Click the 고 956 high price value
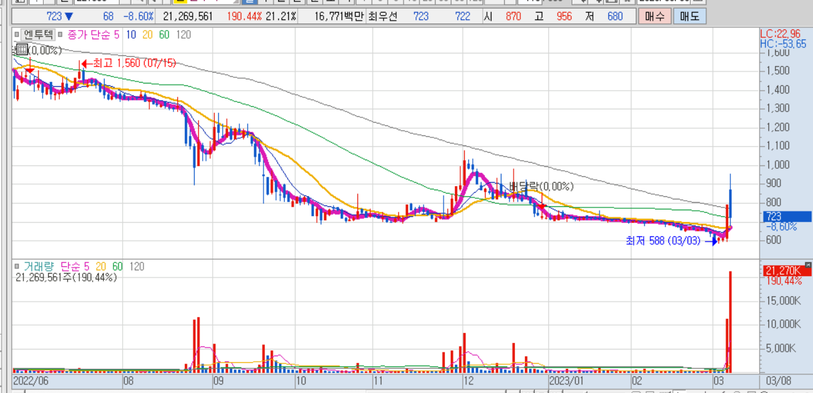Image resolution: width=813 pixels, height=393 pixels. tap(564, 17)
